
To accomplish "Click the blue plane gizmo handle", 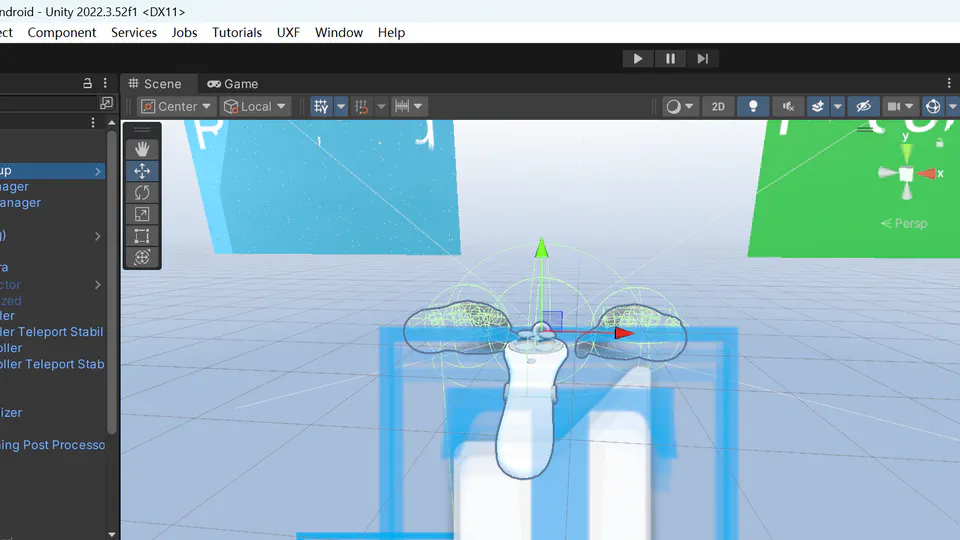I will coord(553,320).
